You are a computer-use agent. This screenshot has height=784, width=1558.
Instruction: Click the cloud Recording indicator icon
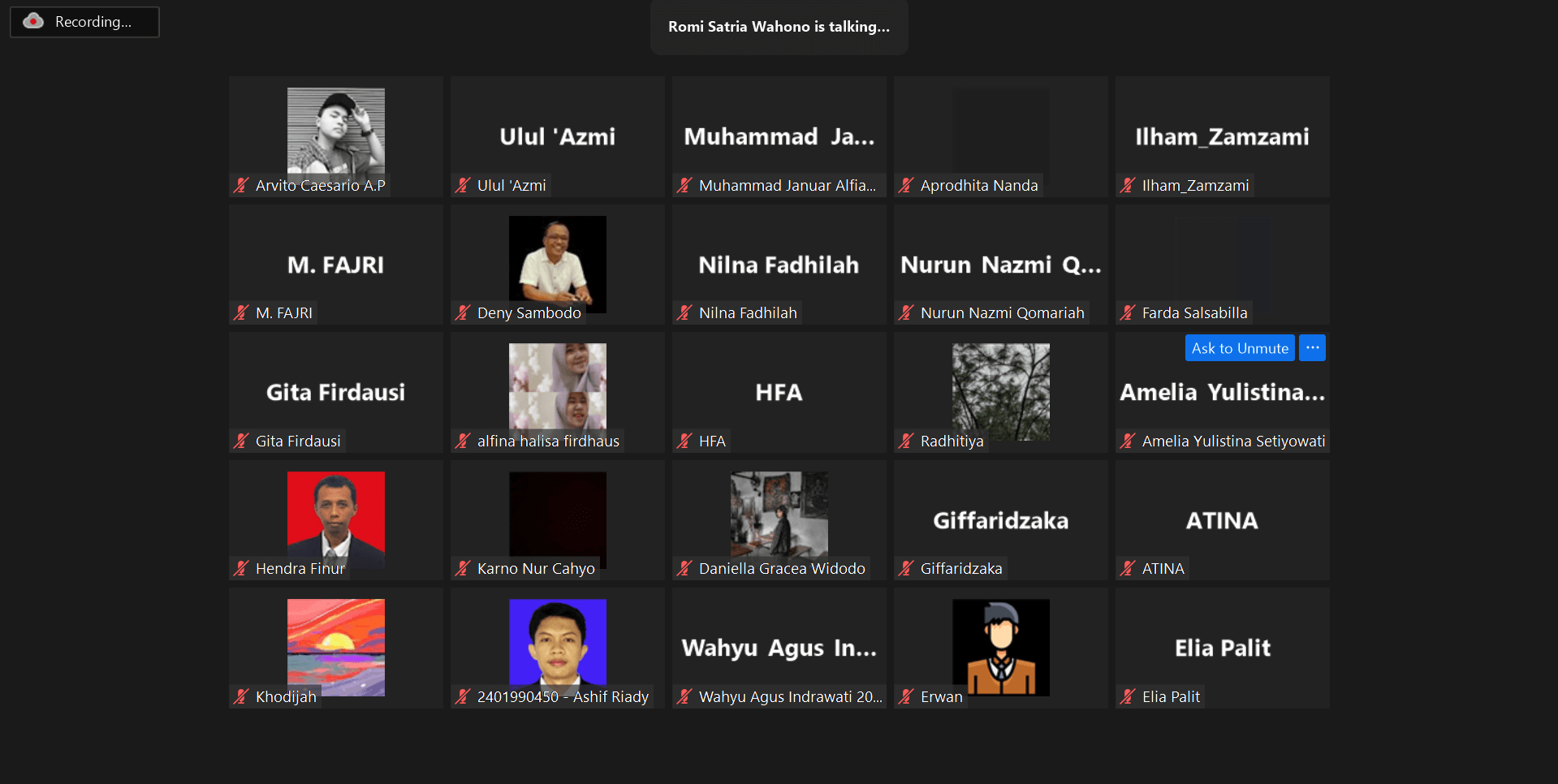point(33,22)
